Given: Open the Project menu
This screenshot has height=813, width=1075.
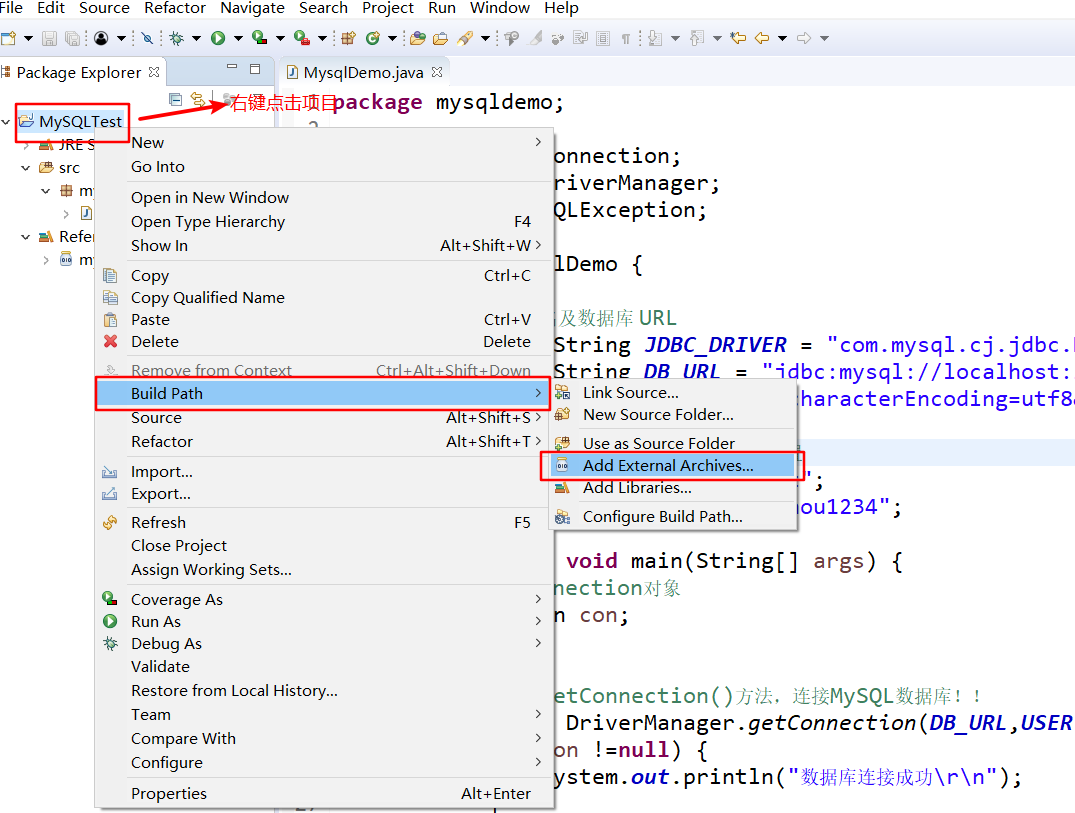Looking at the screenshot, I should coord(387,8).
